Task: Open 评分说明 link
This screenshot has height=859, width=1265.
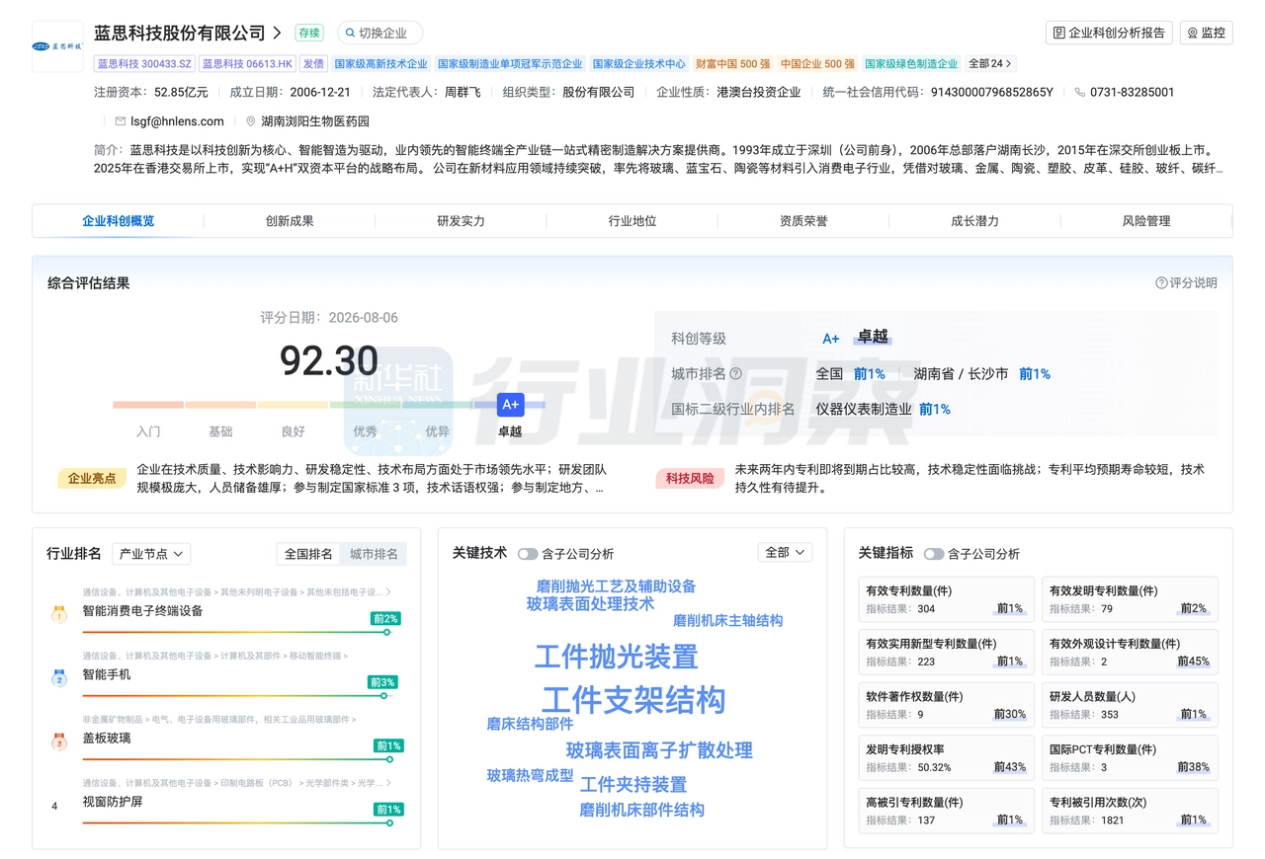Action: pyautogui.click(x=1186, y=283)
